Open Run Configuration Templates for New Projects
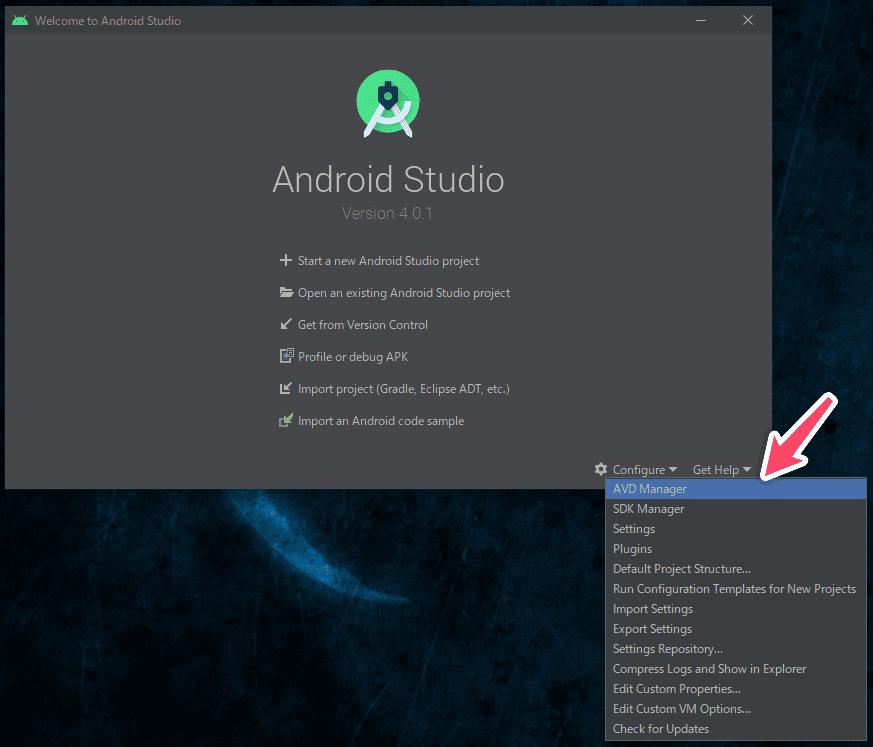Screen dimensions: 873x747 point(735,589)
